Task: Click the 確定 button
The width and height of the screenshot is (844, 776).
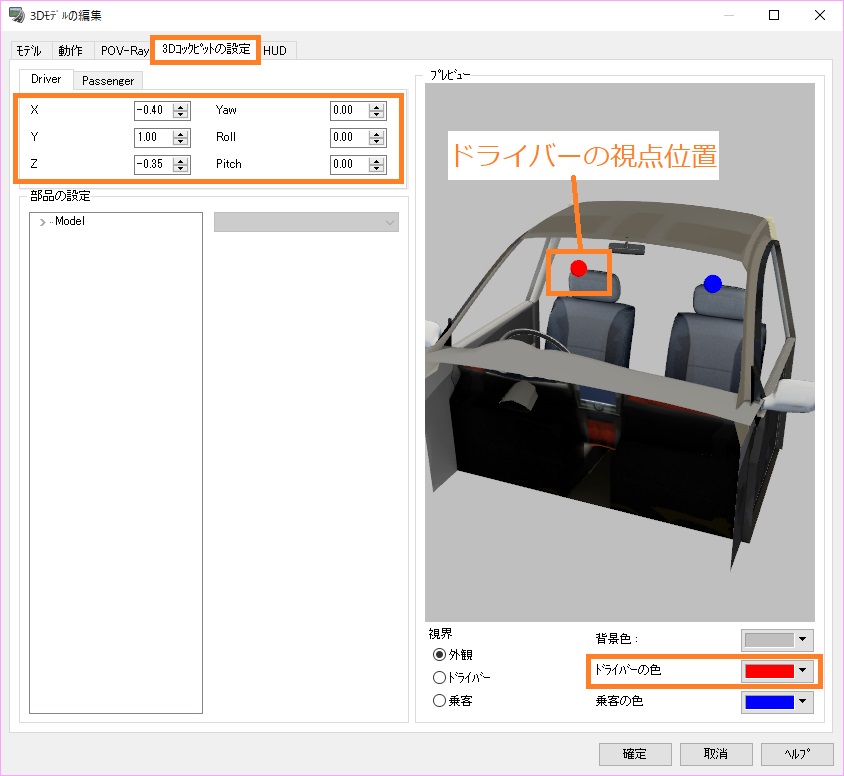Action: pyautogui.click(x=635, y=754)
